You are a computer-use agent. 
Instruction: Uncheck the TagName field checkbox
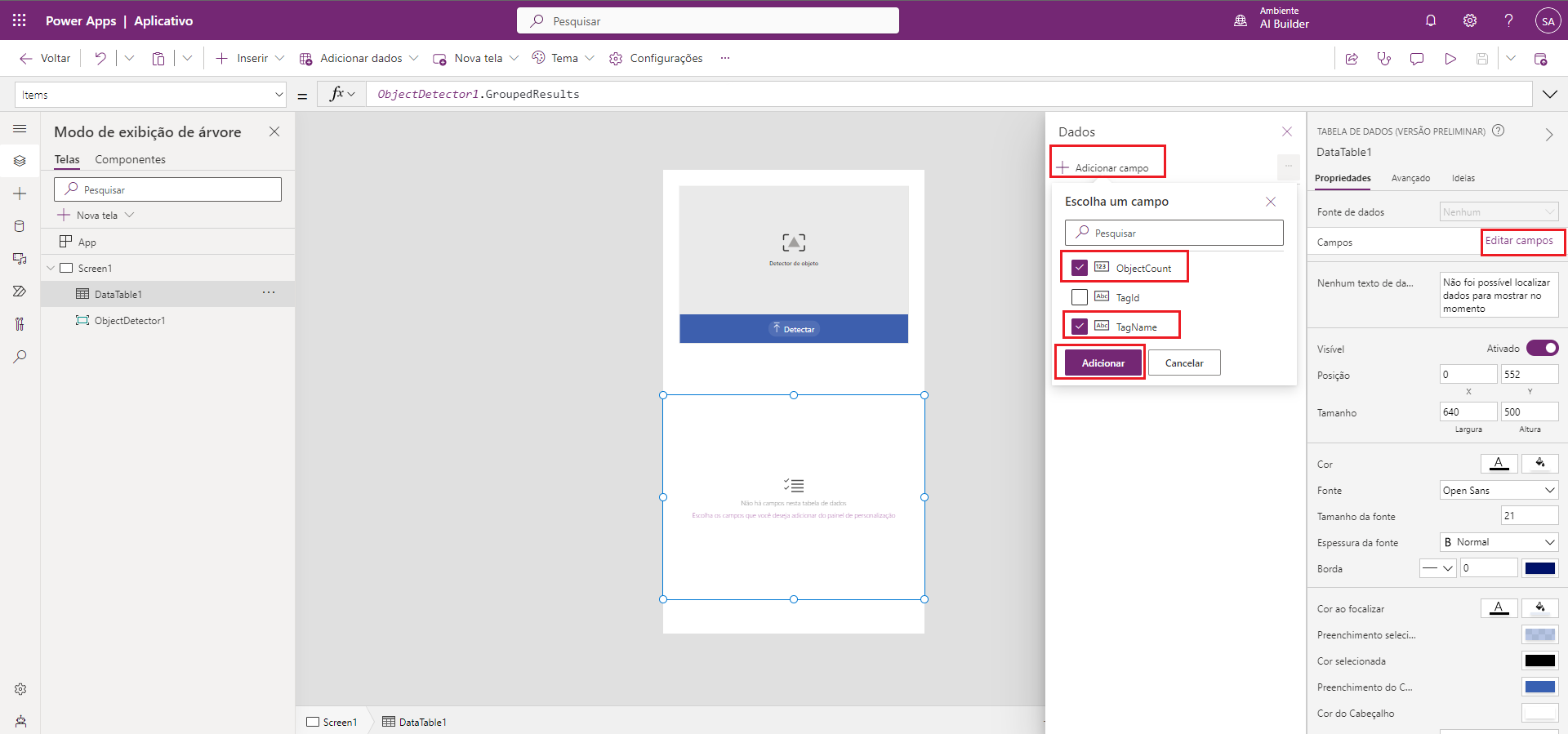1080,327
